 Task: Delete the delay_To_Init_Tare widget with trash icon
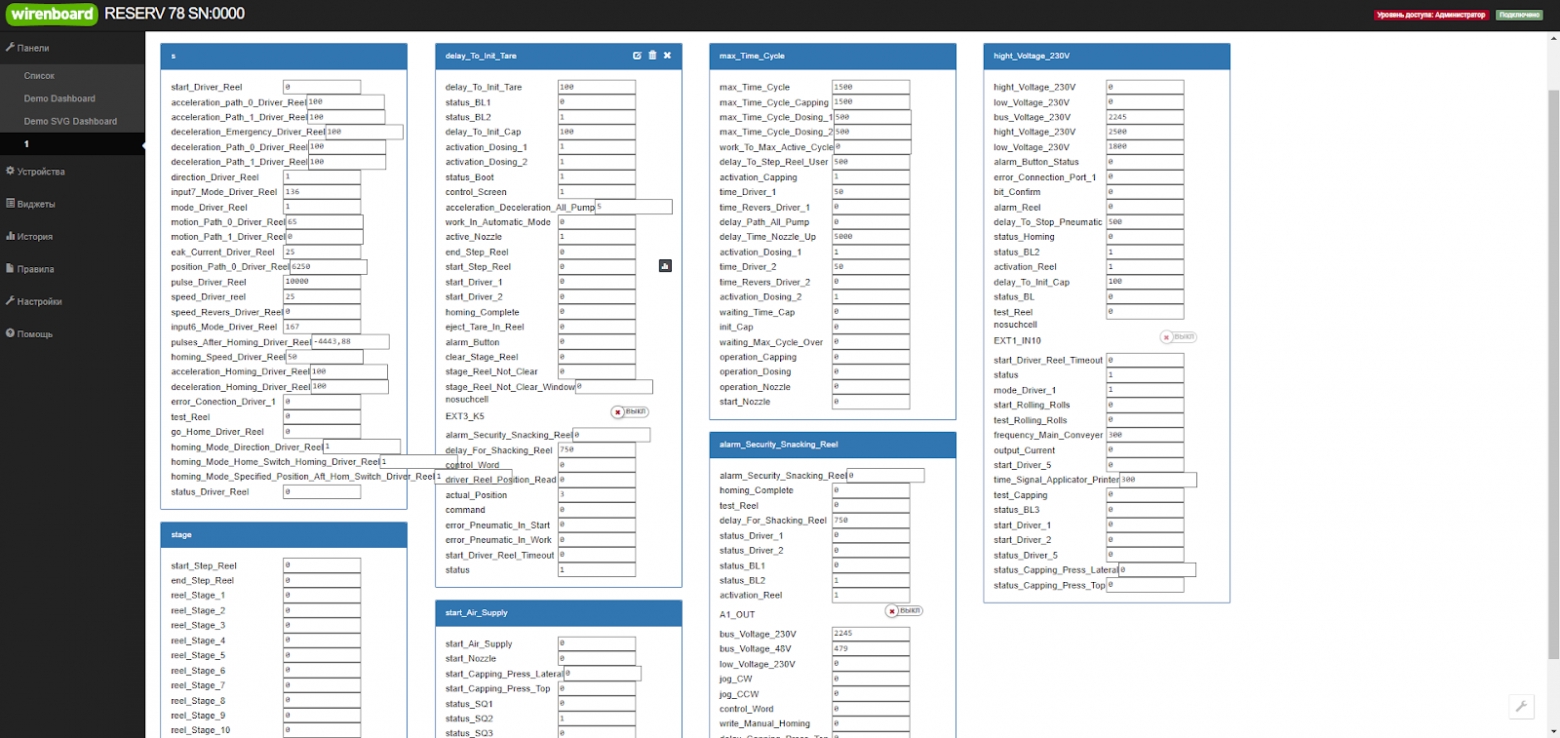[652, 56]
